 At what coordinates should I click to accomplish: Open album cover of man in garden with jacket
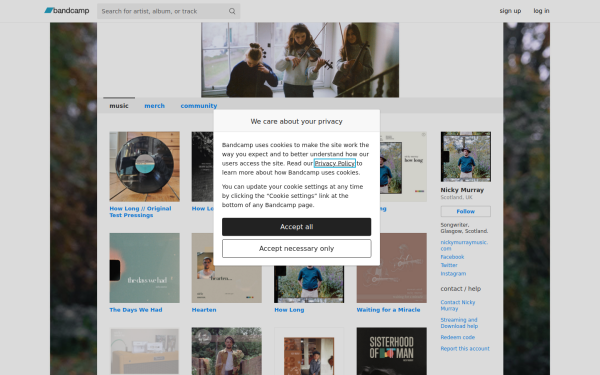(227, 351)
